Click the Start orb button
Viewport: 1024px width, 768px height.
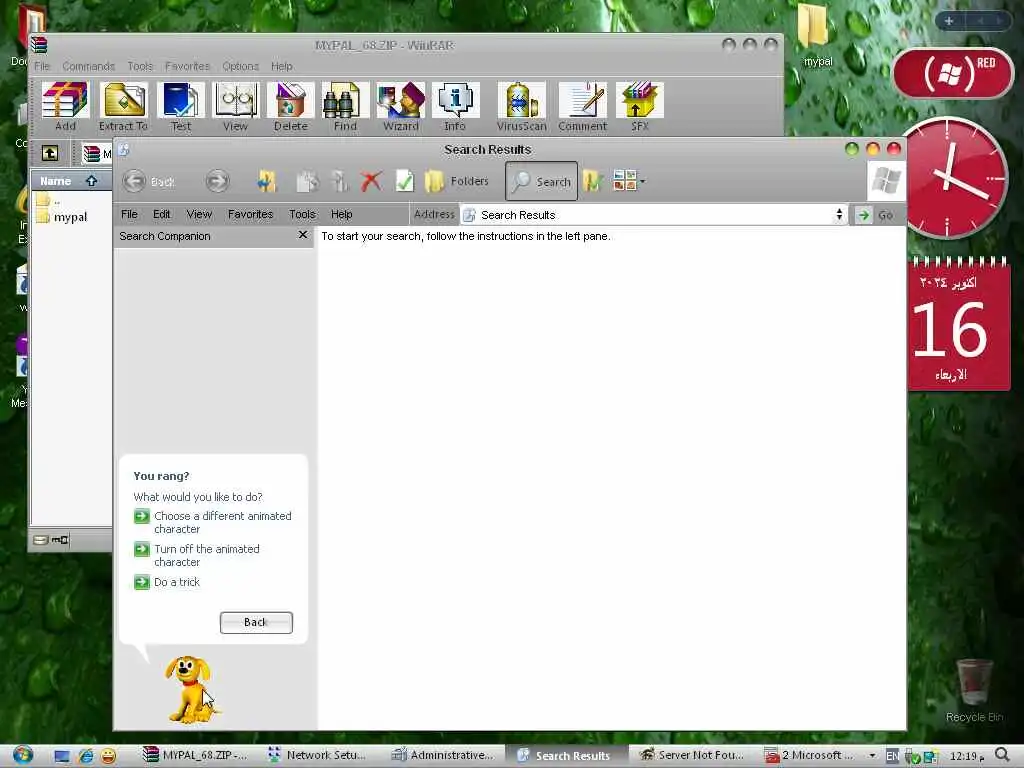(x=23, y=755)
